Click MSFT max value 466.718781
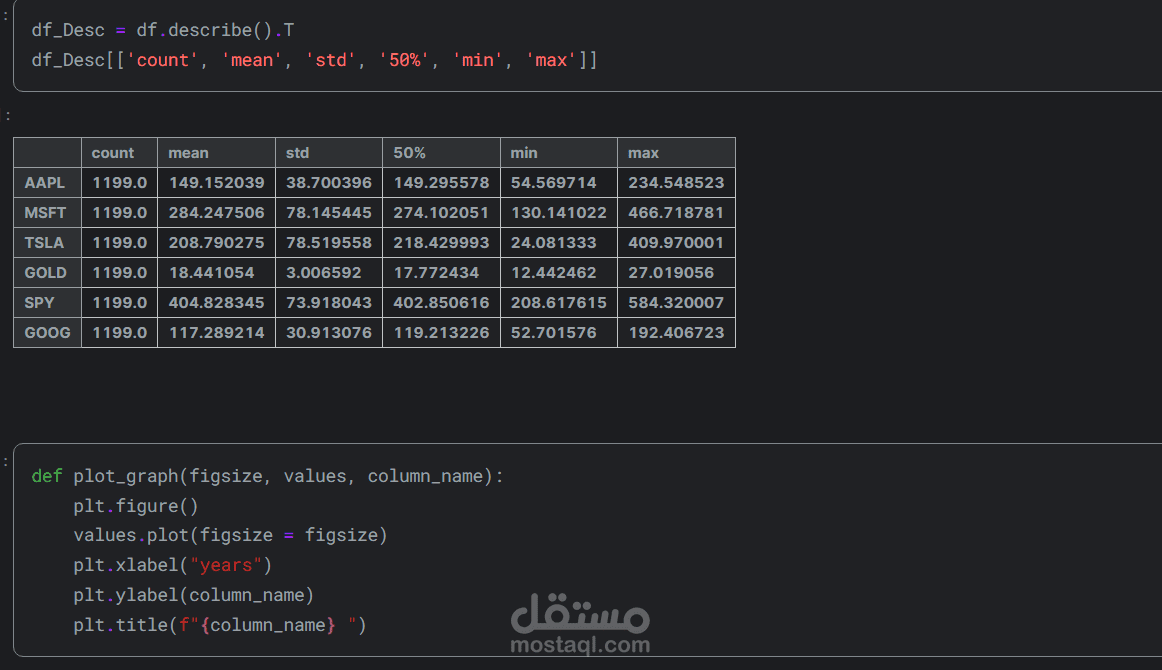Image resolution: width=1162 pixels, height=670 pixels. (676, 213)
